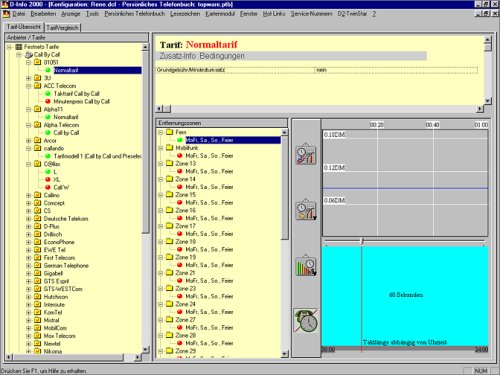The width and height of the screenshot is (500, 375).
Task: Collapse the Fern zone node
Action: (x=161, y=132)
